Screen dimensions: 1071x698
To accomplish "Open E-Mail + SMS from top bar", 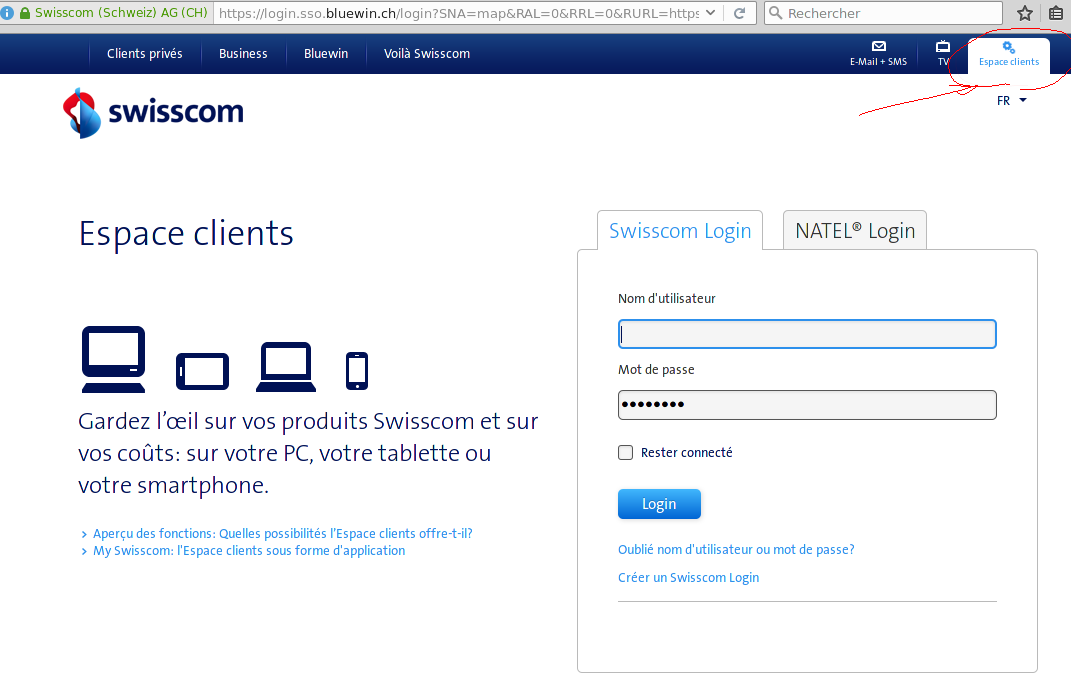I will [x=878, y=54].
